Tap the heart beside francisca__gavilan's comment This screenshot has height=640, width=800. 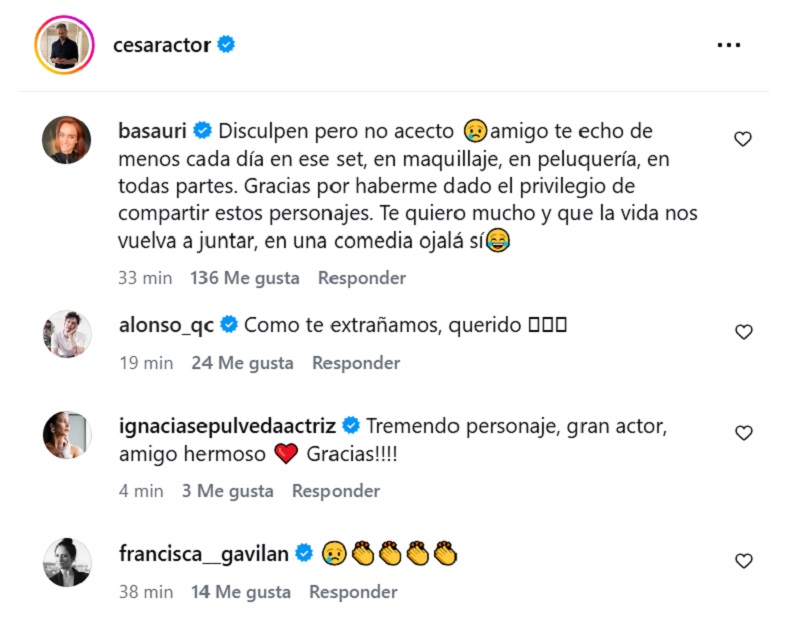pos(743,561)
